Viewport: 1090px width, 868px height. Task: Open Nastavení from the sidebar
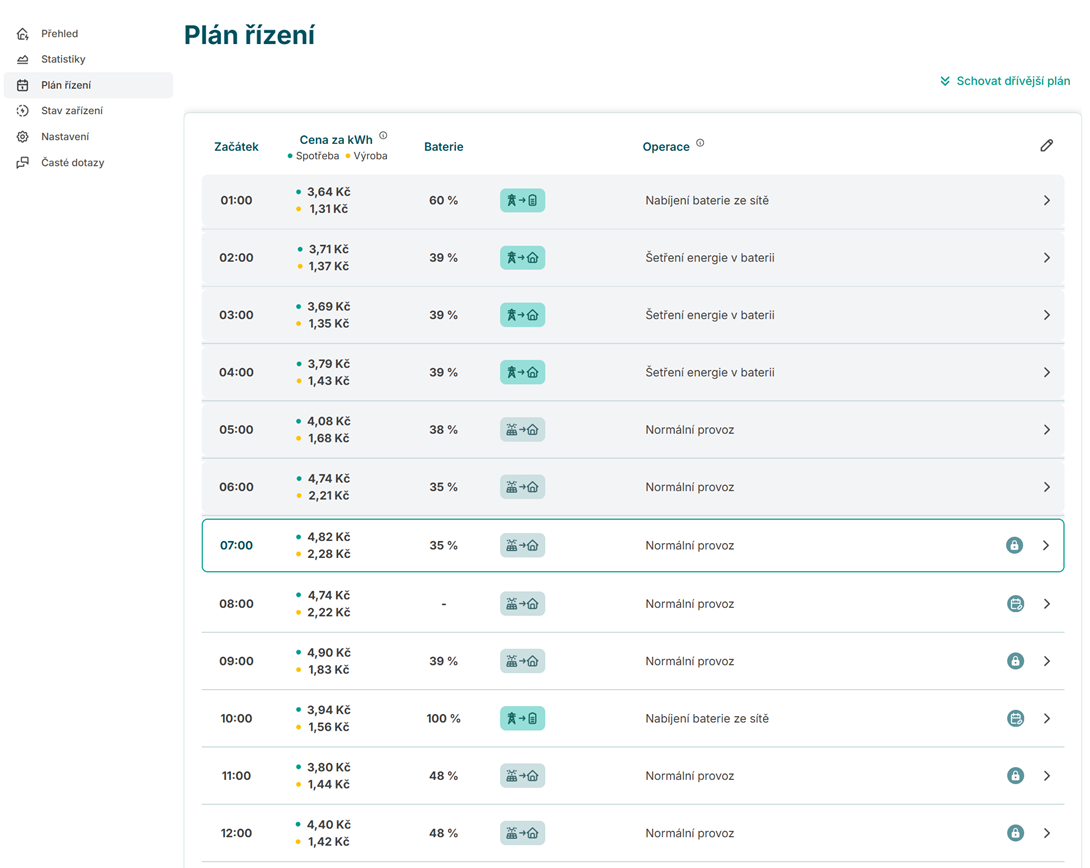pos(65,137)
